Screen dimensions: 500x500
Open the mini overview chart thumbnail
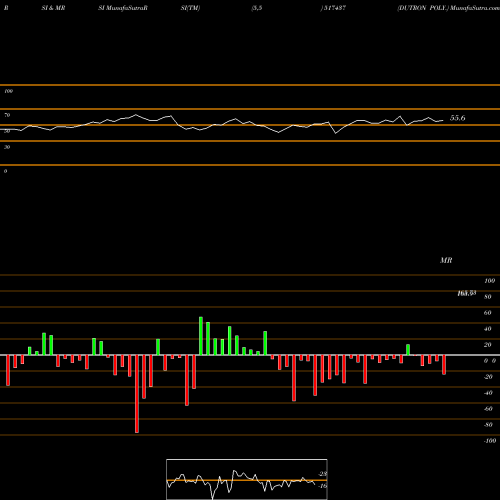[247, 479]
